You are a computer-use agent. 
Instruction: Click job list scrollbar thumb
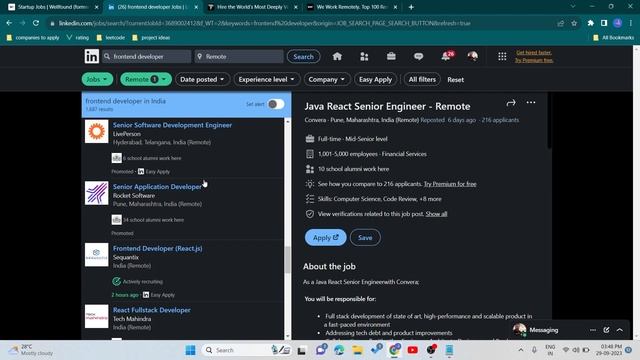(288, 259)
